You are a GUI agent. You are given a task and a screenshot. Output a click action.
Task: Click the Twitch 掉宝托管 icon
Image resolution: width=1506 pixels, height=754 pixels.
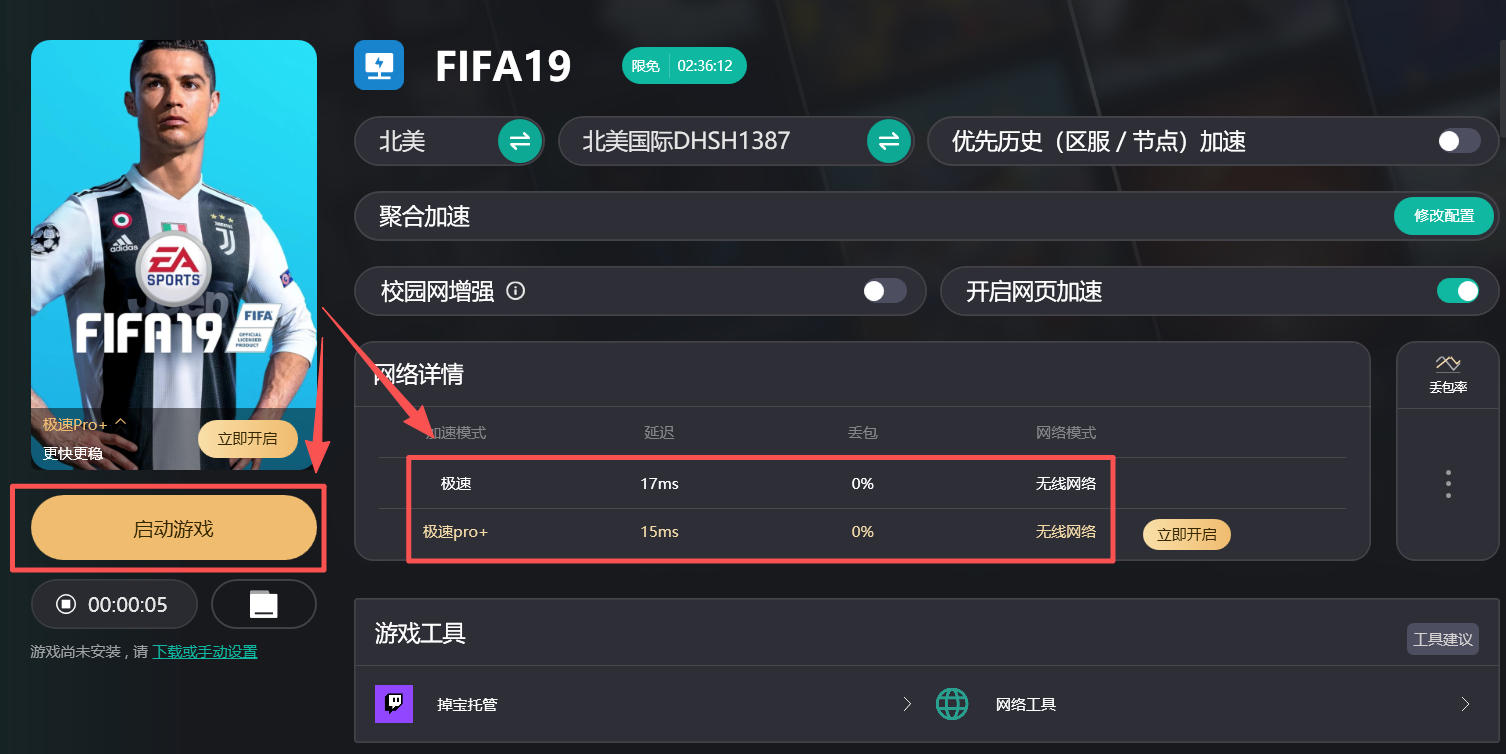click(393, 703)
